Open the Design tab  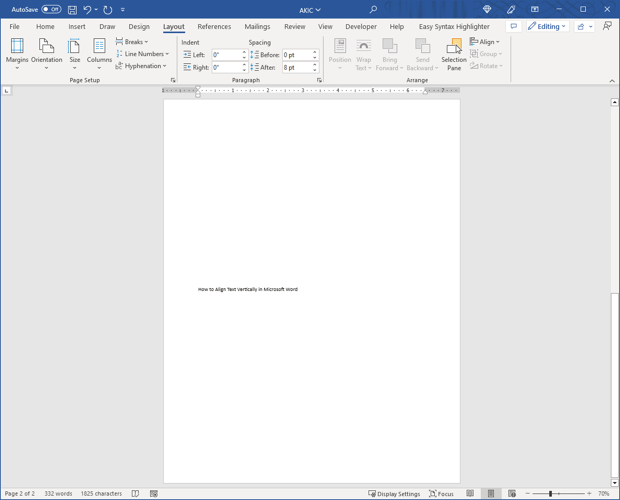tap(139, 27)
